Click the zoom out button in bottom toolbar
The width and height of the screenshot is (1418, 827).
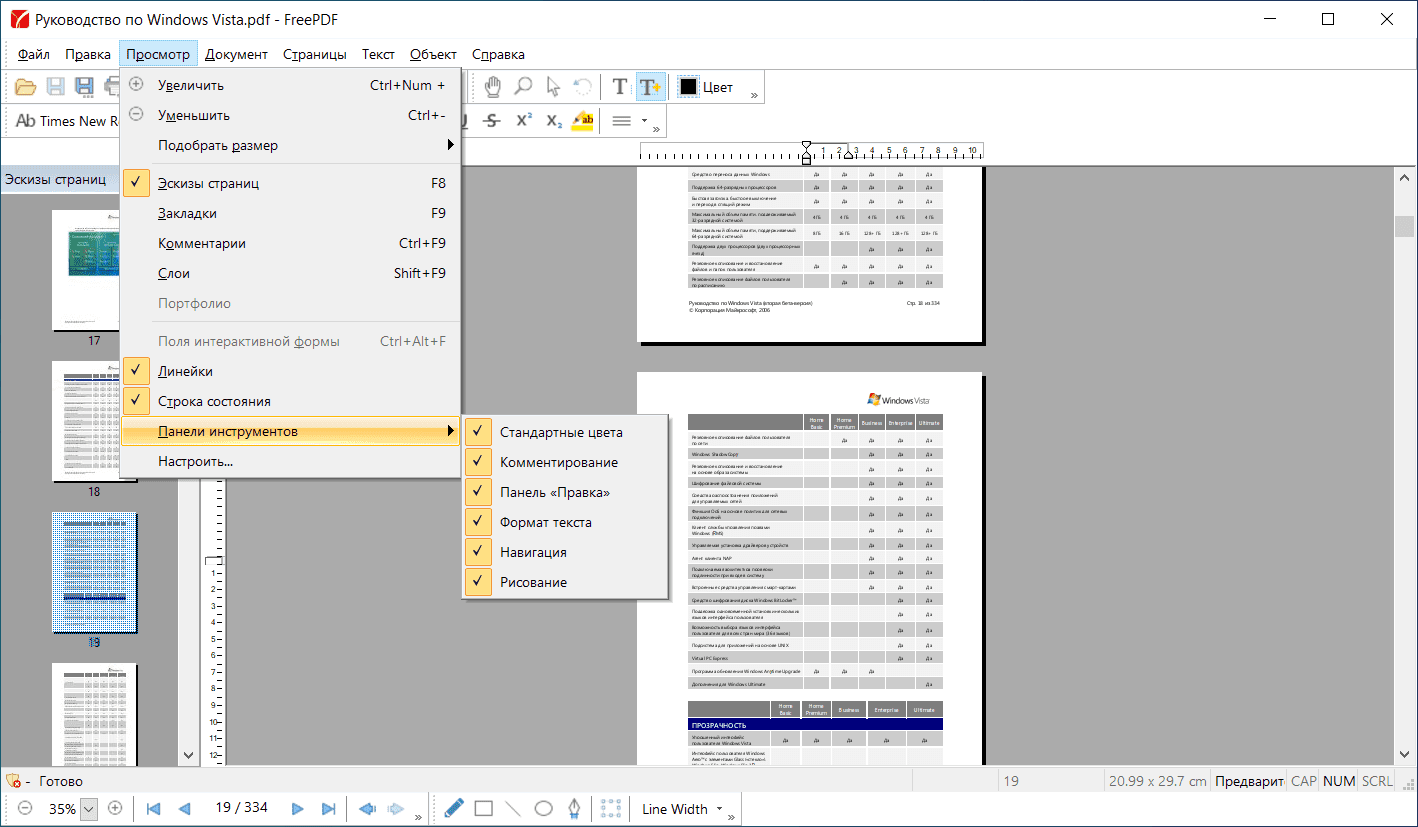point(25,808)
